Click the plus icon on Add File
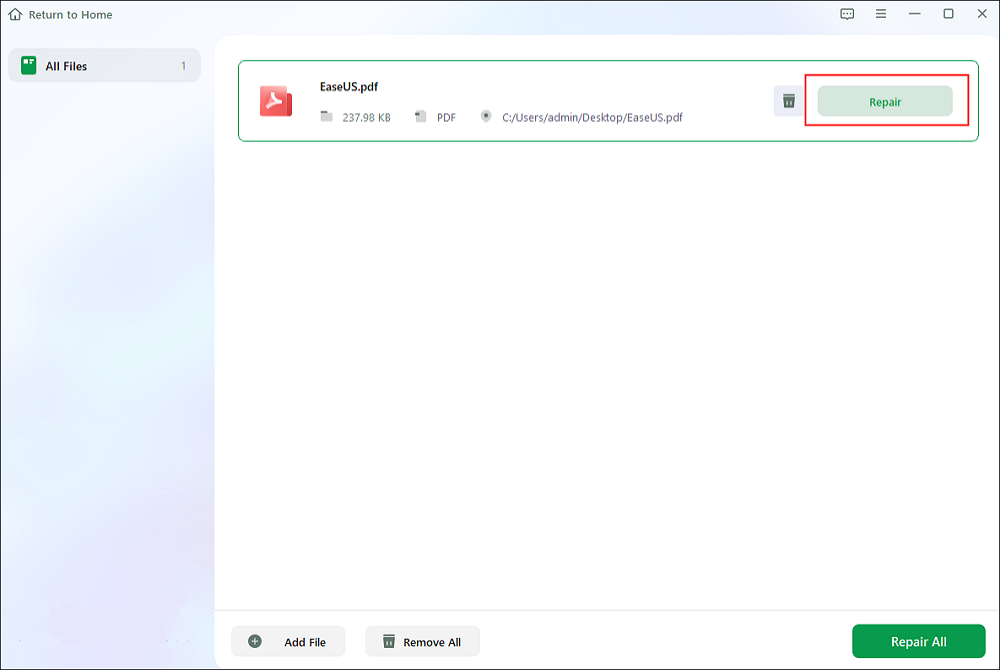Screen dimensions: 1000x670 click(254, 641)
